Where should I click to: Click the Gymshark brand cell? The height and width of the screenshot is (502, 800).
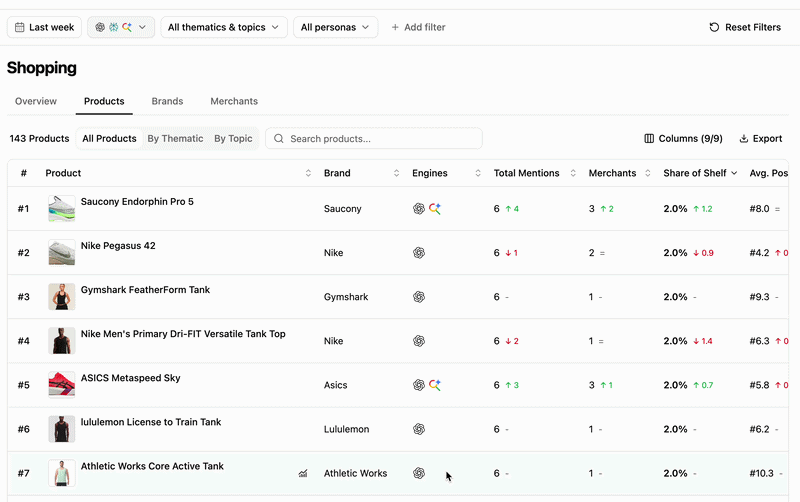346,297
